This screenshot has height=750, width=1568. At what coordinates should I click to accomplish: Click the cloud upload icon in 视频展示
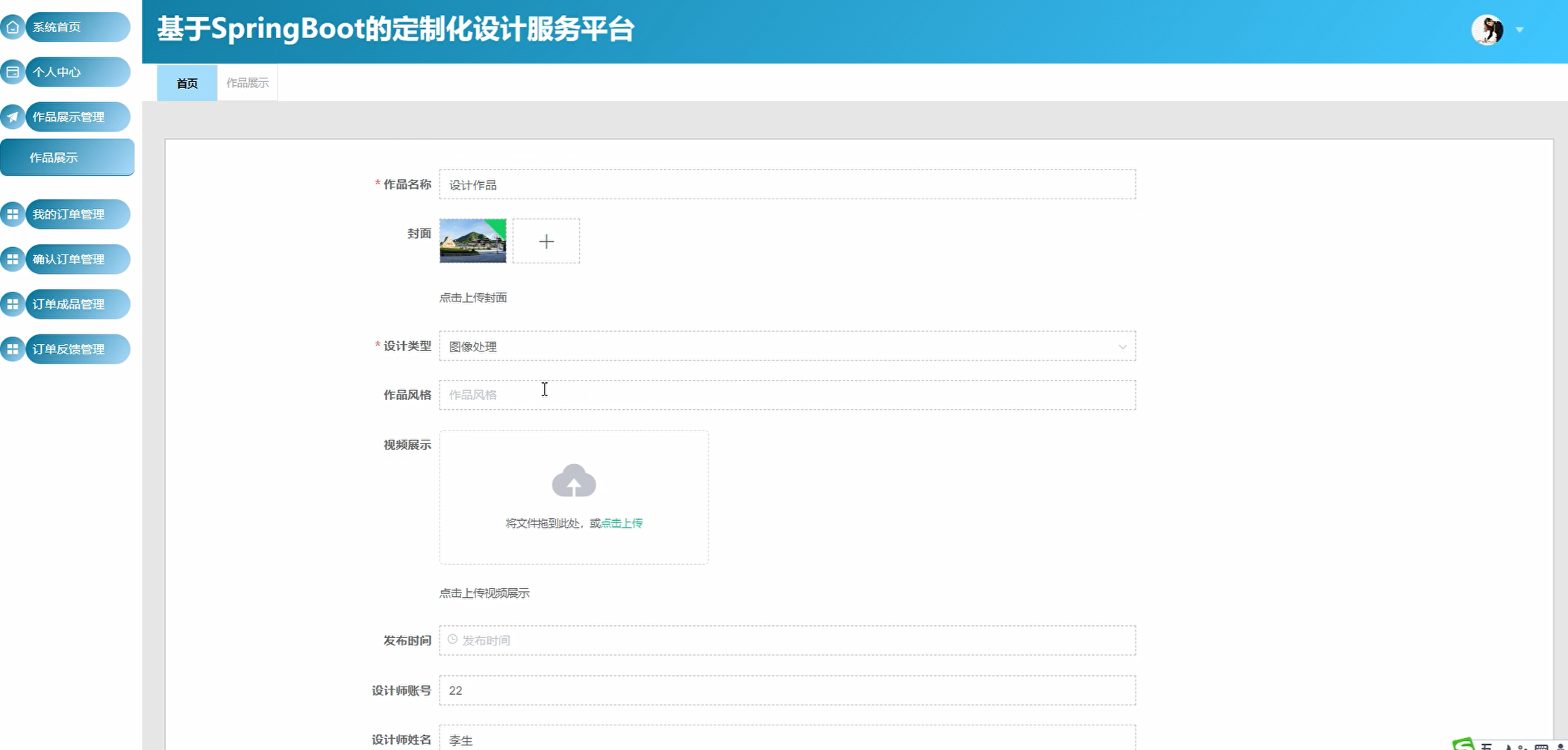pos(574,481)
